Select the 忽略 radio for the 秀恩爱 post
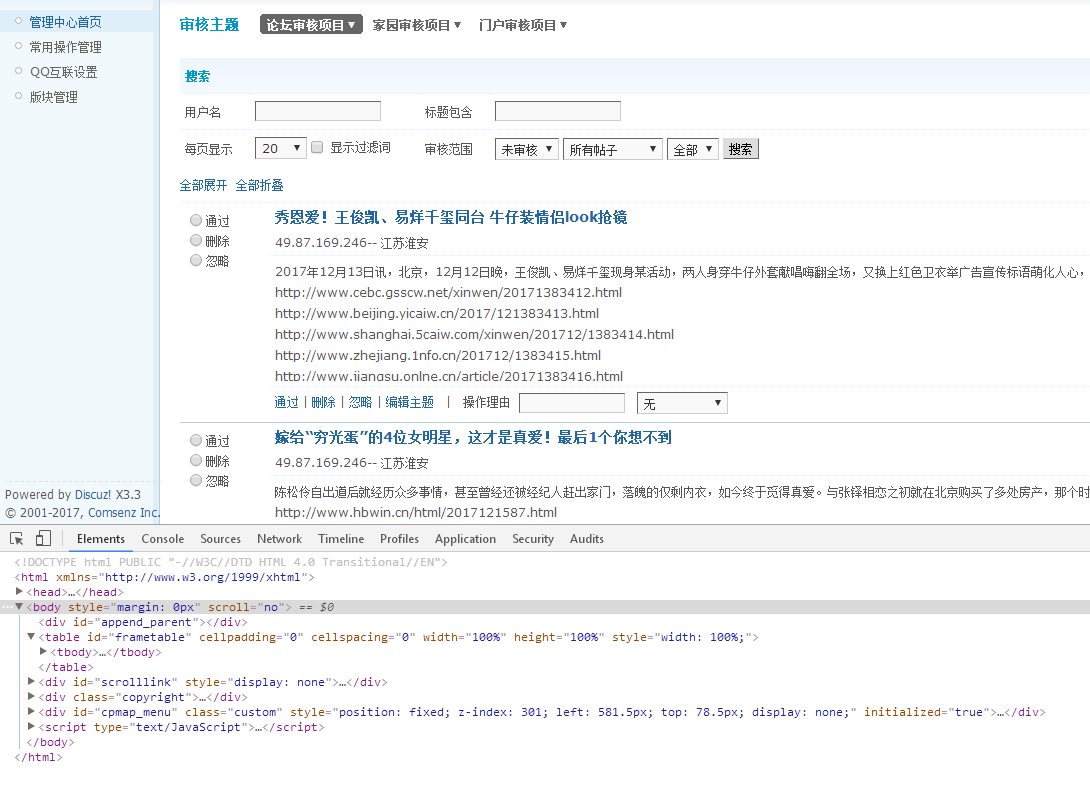1090x785 pixels. point(196,260)
